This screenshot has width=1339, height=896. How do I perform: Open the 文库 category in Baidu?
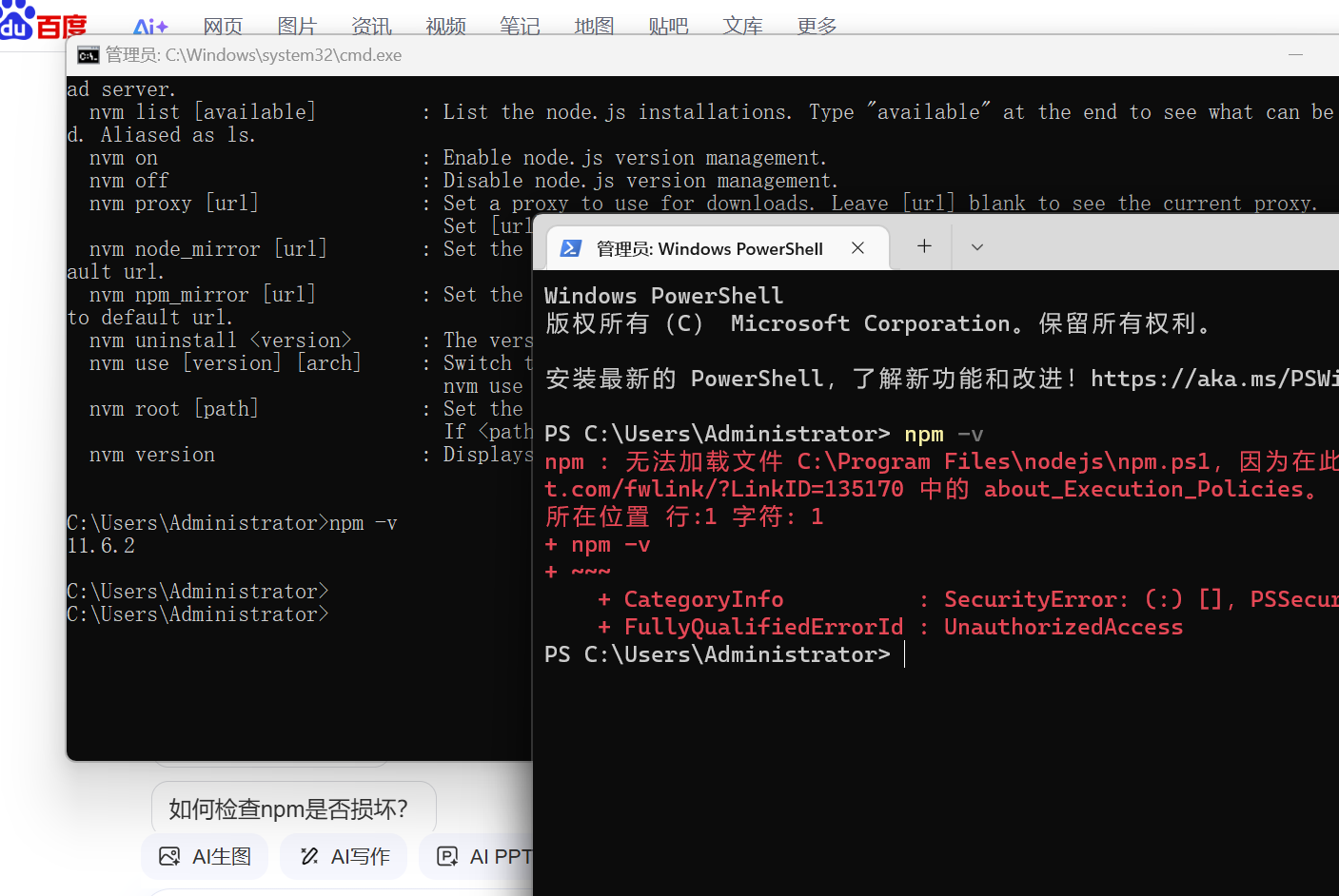pos(742,27)
